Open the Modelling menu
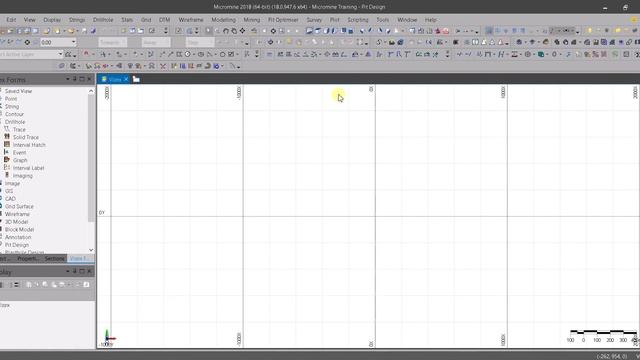Viewport: 640px width, 360px height. click(x=223, y=20)
